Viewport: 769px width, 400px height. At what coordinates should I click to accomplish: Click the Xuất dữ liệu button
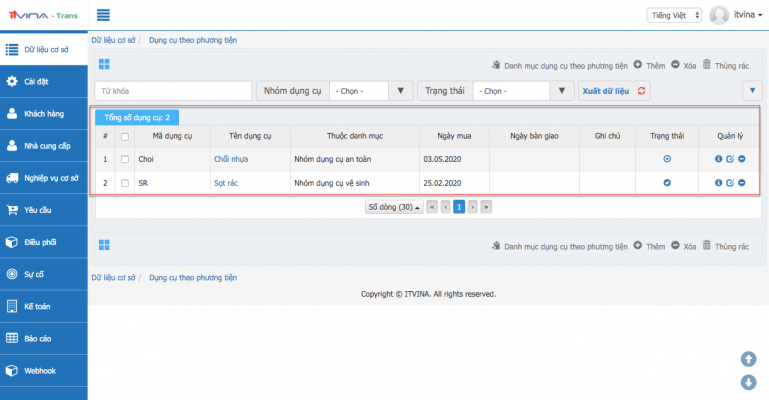[604, 91]
